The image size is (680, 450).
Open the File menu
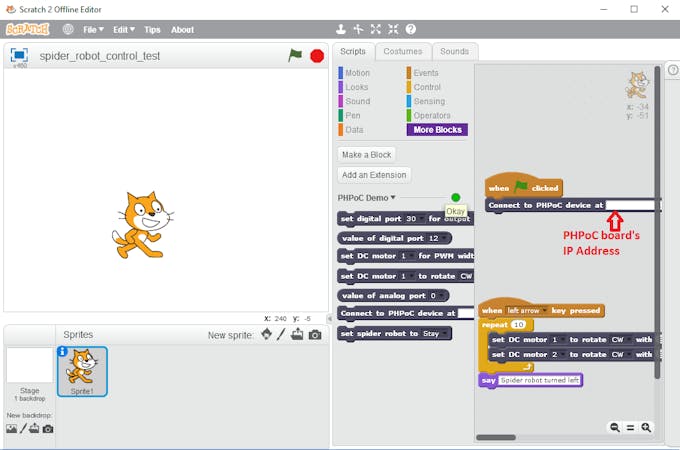point(93,29)
